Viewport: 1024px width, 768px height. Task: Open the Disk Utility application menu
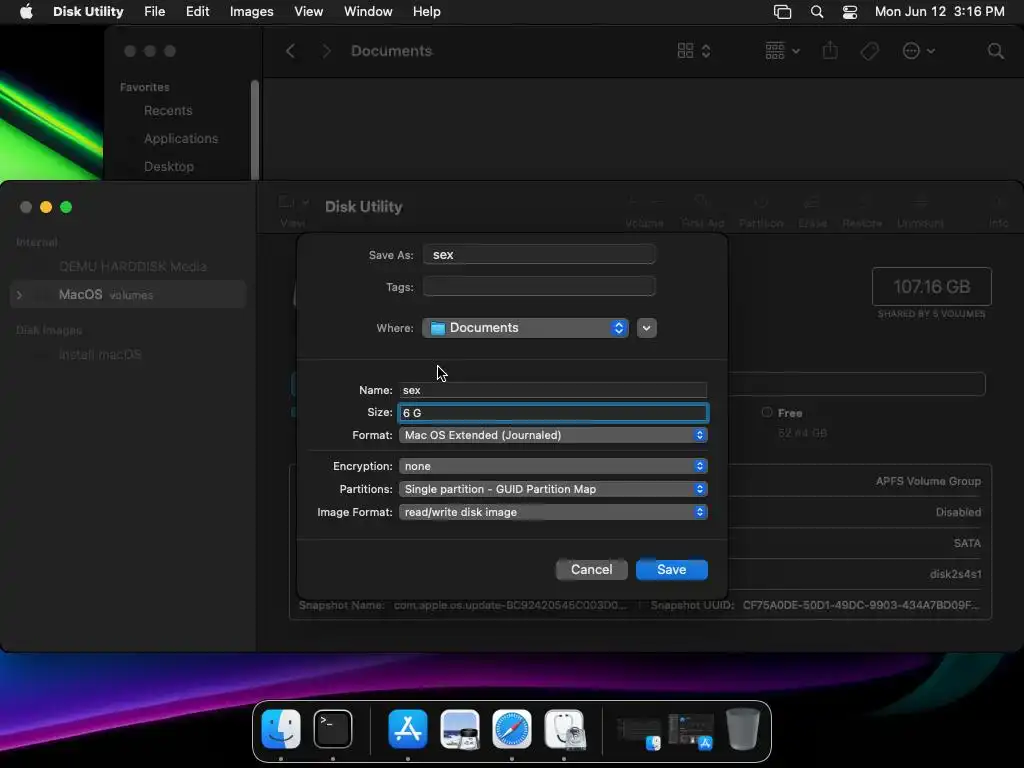point(88,12)
